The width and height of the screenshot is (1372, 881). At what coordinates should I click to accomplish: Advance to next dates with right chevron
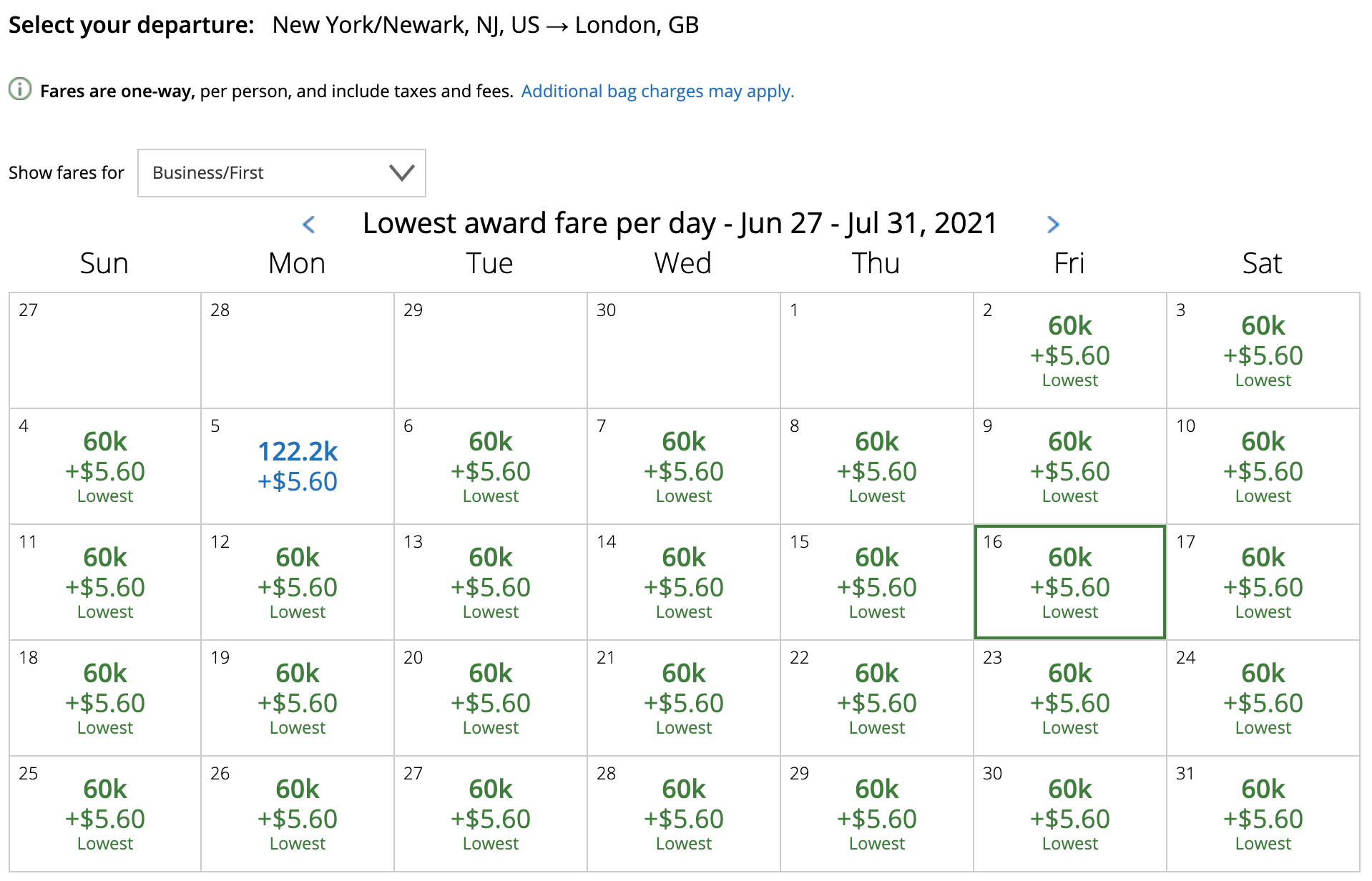point(1052,225)
